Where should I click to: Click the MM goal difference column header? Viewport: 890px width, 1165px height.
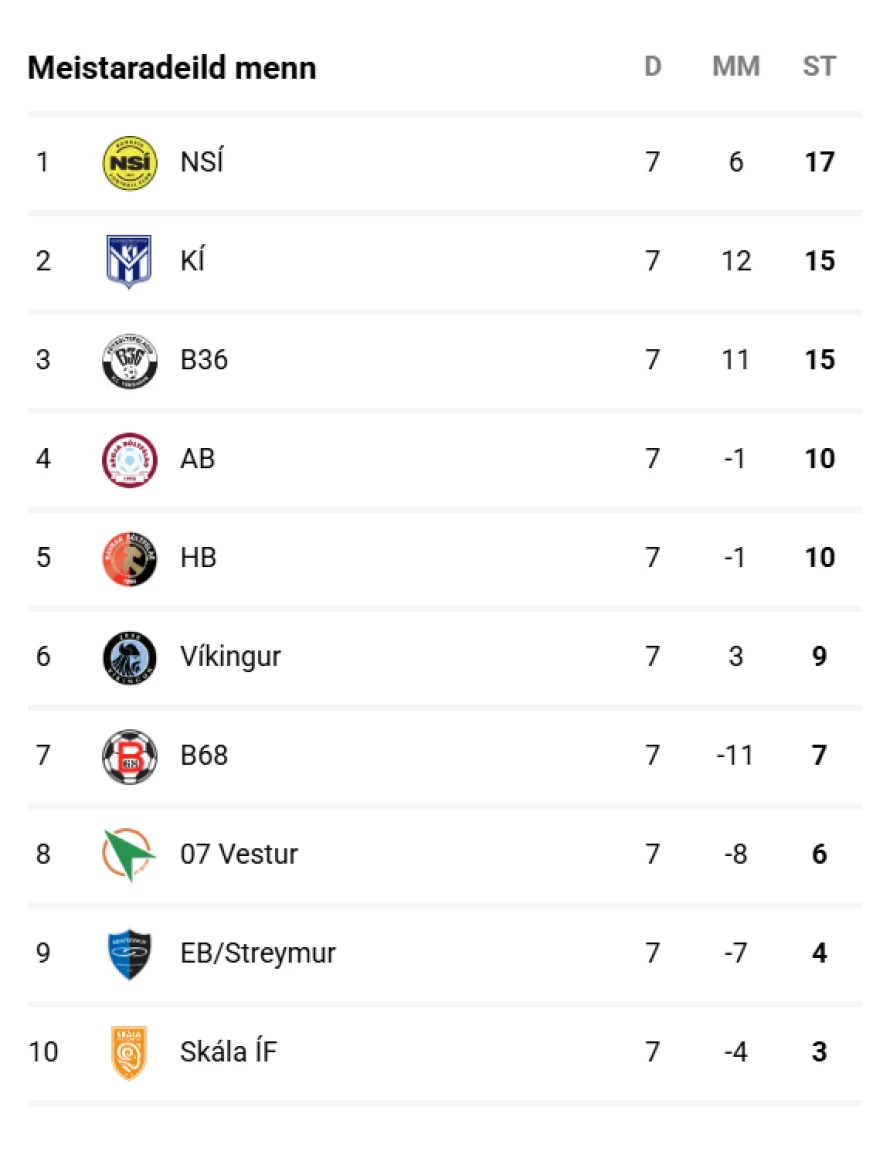[x=736, y=68]
